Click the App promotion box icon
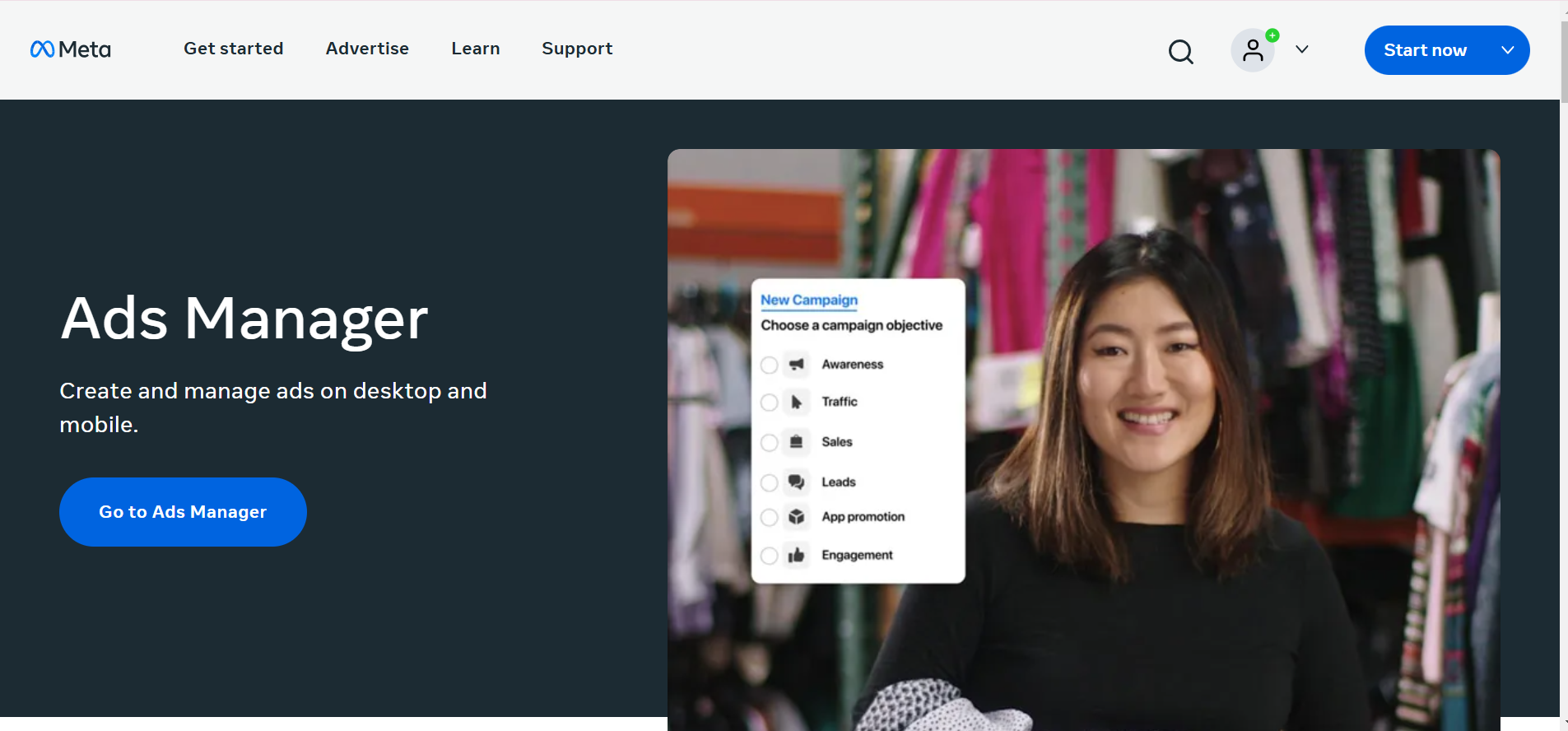This screenshot has width=1568, height=731. (796, 517)
